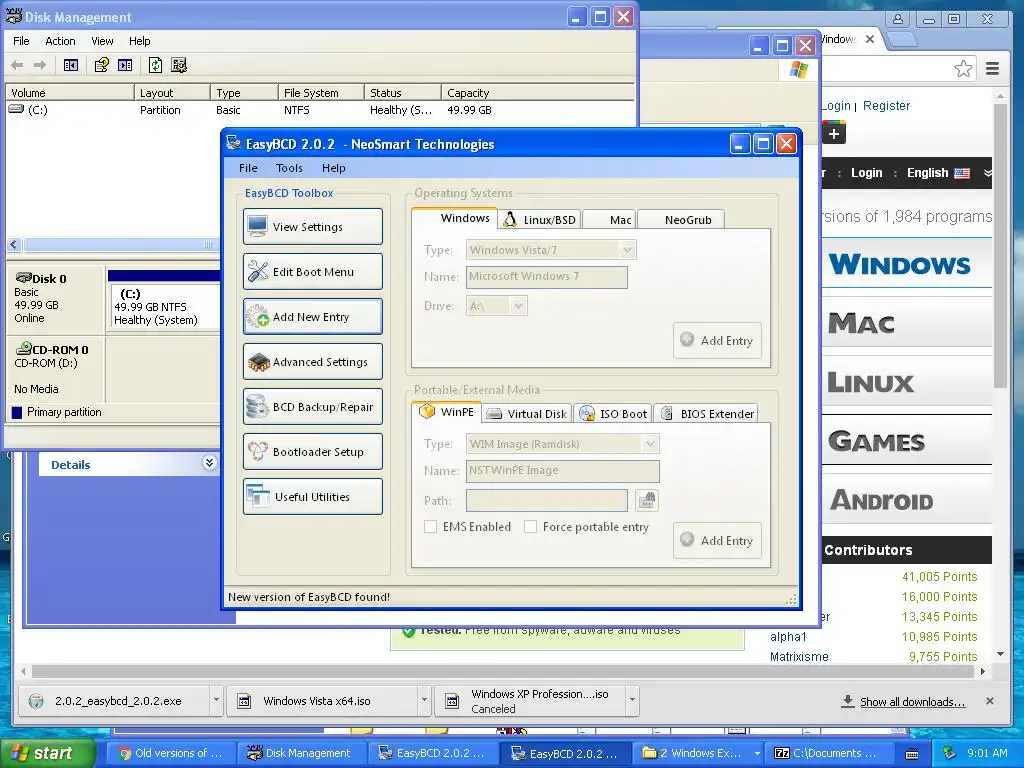Click the Path input field in WinPE tab
The height and width of the screenshot is (768, 1024).
coord(547,501)
